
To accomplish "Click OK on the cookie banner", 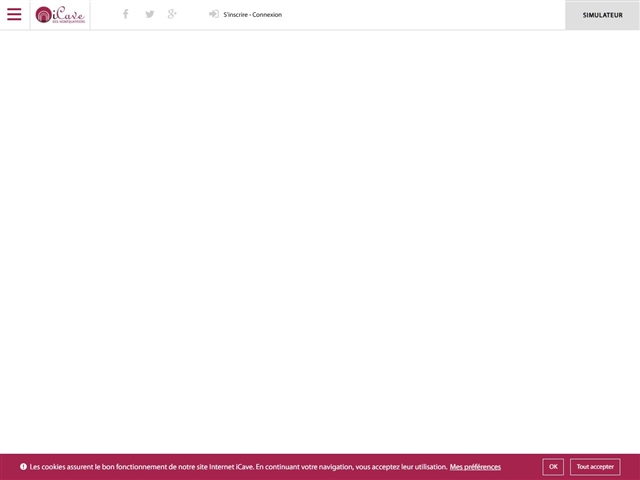I will point(553,467).
